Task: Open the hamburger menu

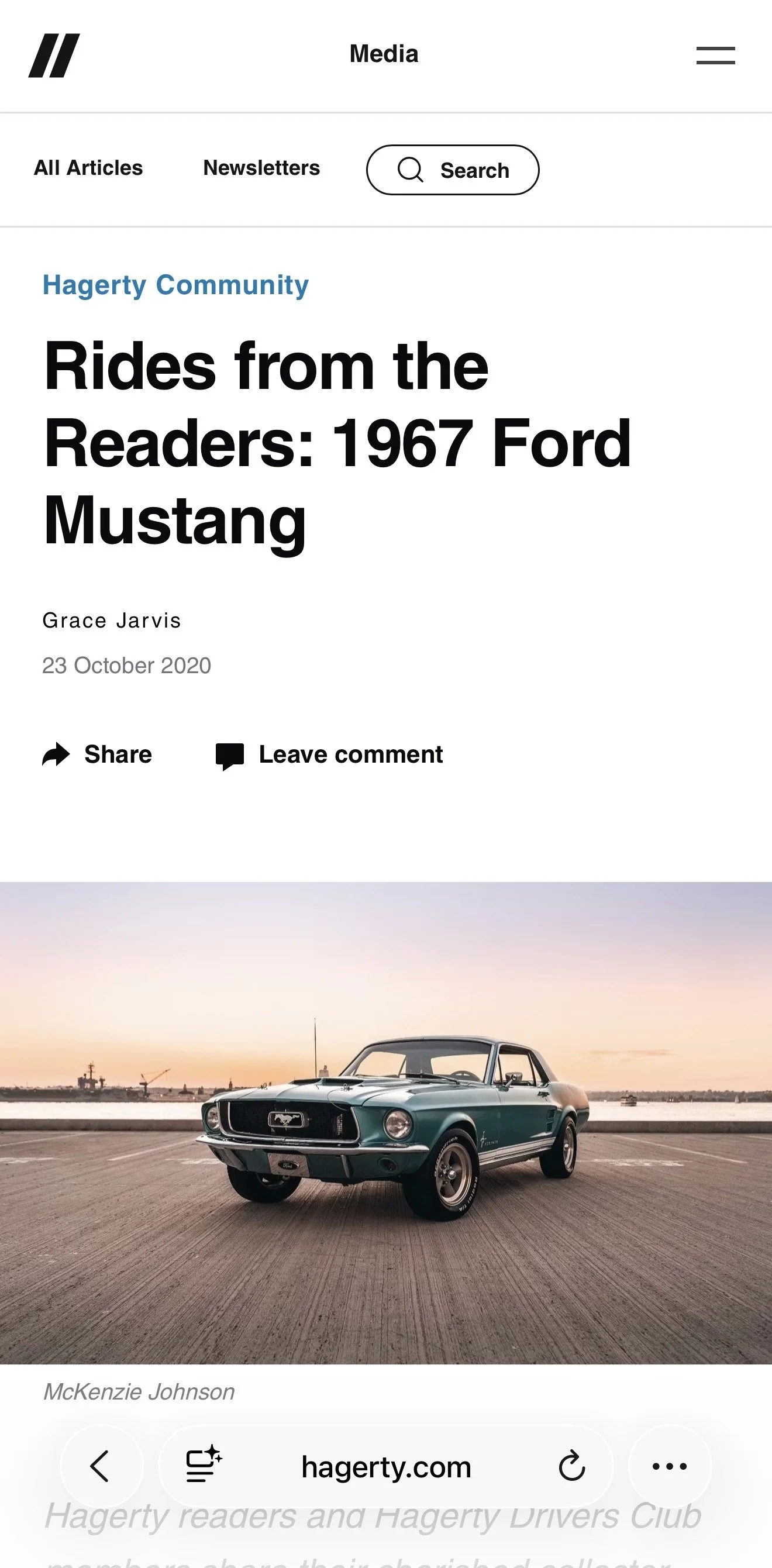Action: point(715,56)
